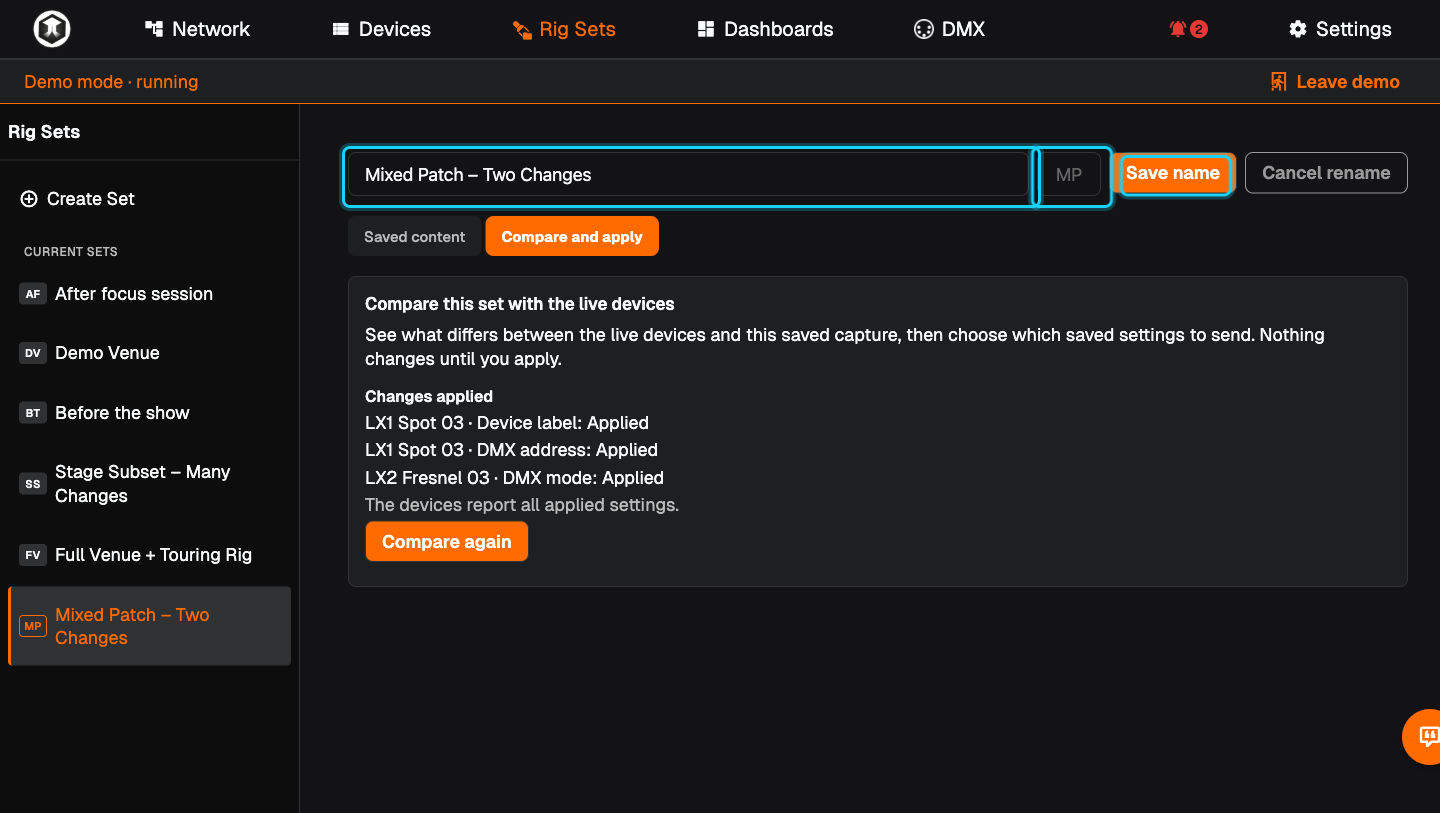Click the Compare again button
The width and height of the screenshot is (1440, 813).
[447, 542]
